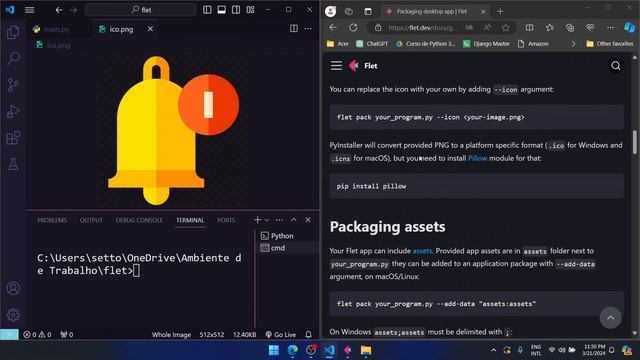Viewport: 640px width, 360px height.
Task: Click the Edge address bar URL
Action: (422, 27)
